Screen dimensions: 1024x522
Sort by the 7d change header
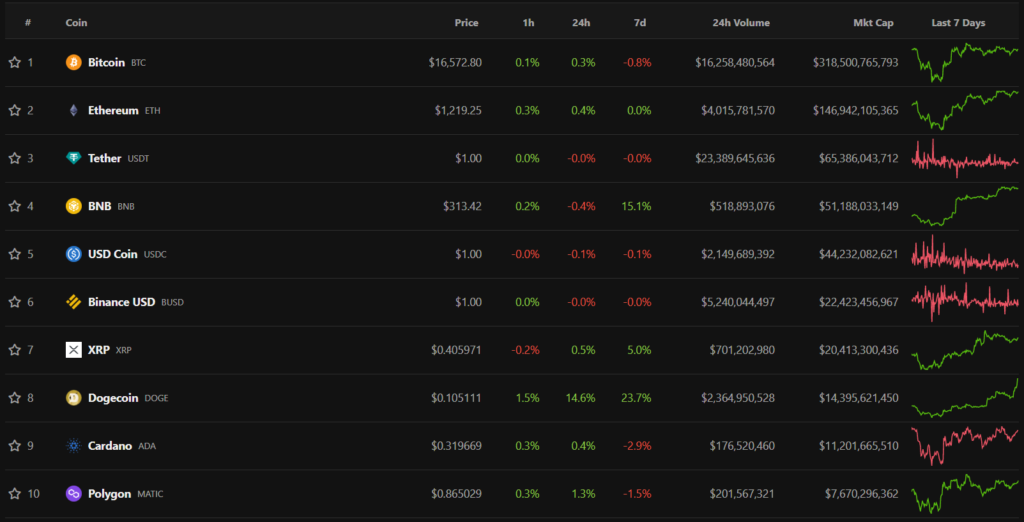640,23
